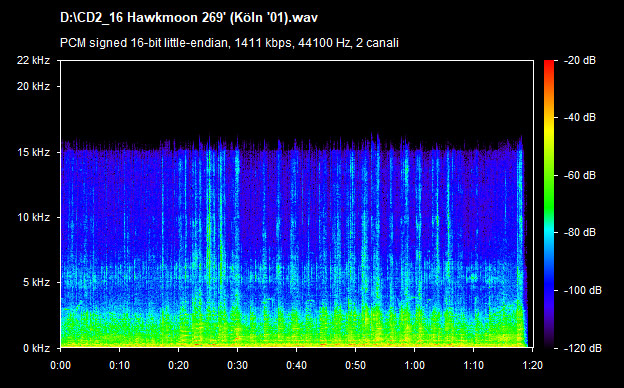Click the 20 kHz frequency axis label
Screen dimensions: 624x388
point(33,86)
